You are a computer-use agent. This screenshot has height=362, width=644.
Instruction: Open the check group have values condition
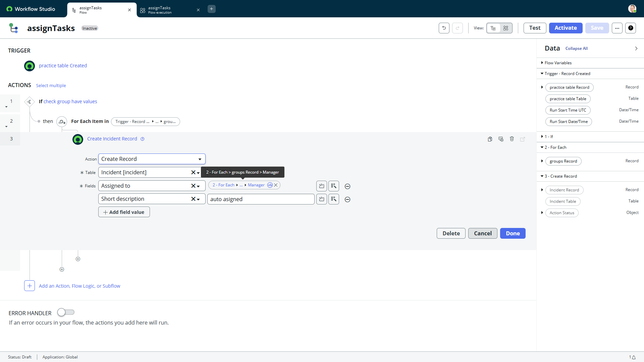tap(70, 101)
